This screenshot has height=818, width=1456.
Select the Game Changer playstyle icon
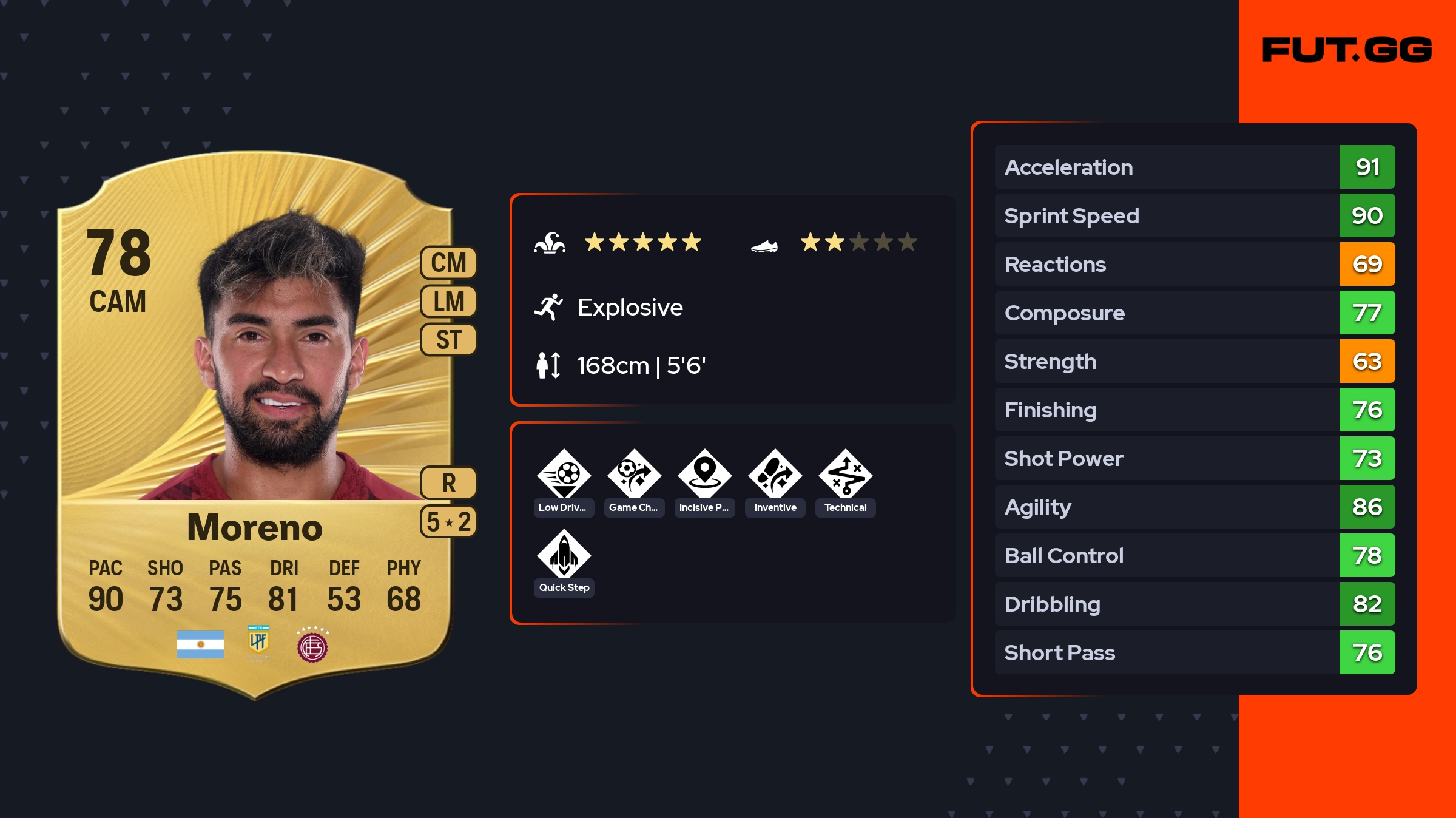pos(635,474)
